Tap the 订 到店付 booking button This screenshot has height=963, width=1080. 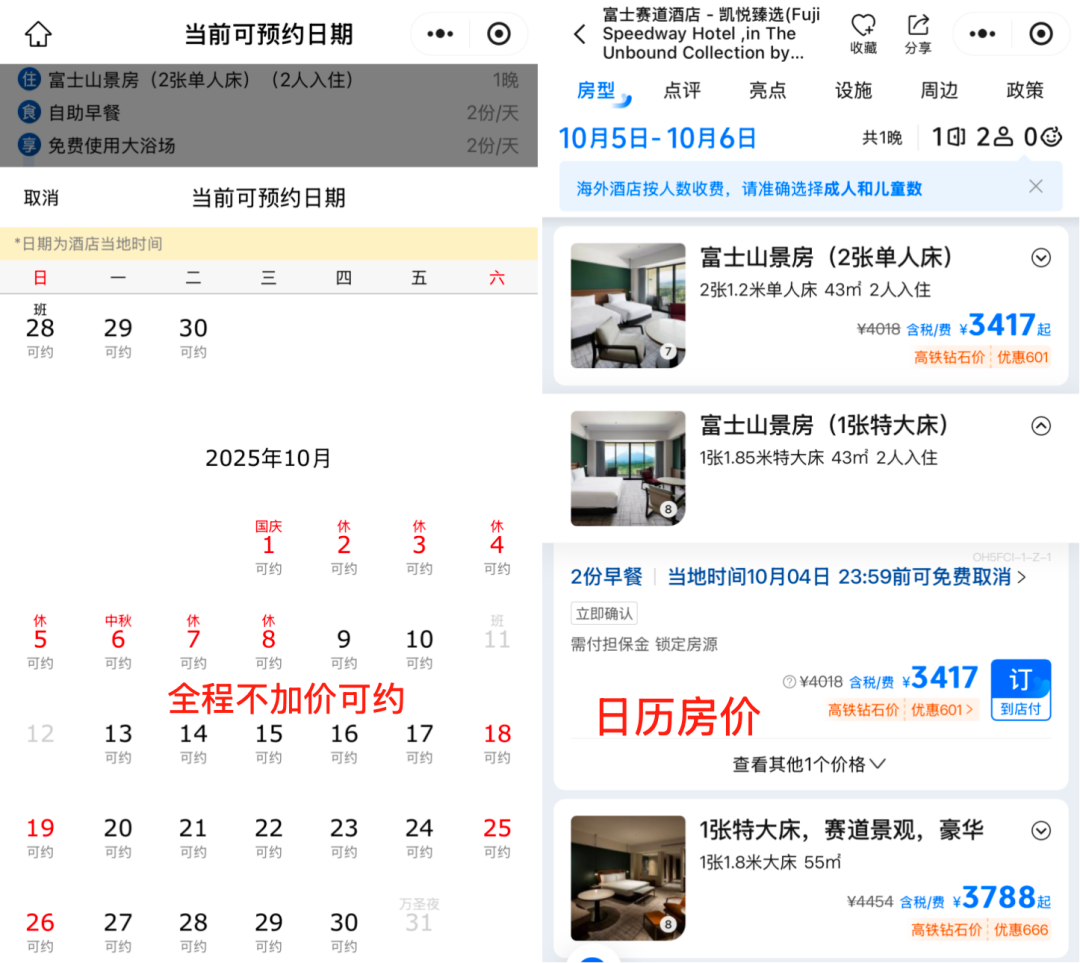[1021, 690]
